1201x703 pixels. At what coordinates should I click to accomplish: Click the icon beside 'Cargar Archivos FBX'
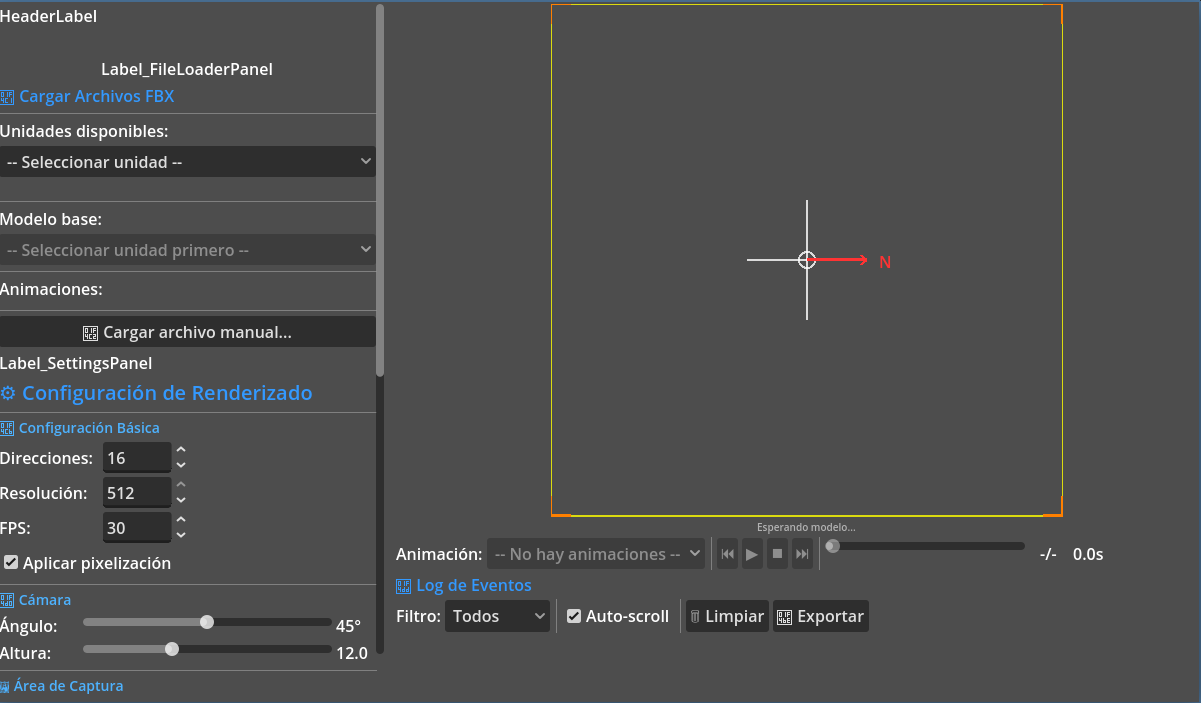tap(8, 97)
